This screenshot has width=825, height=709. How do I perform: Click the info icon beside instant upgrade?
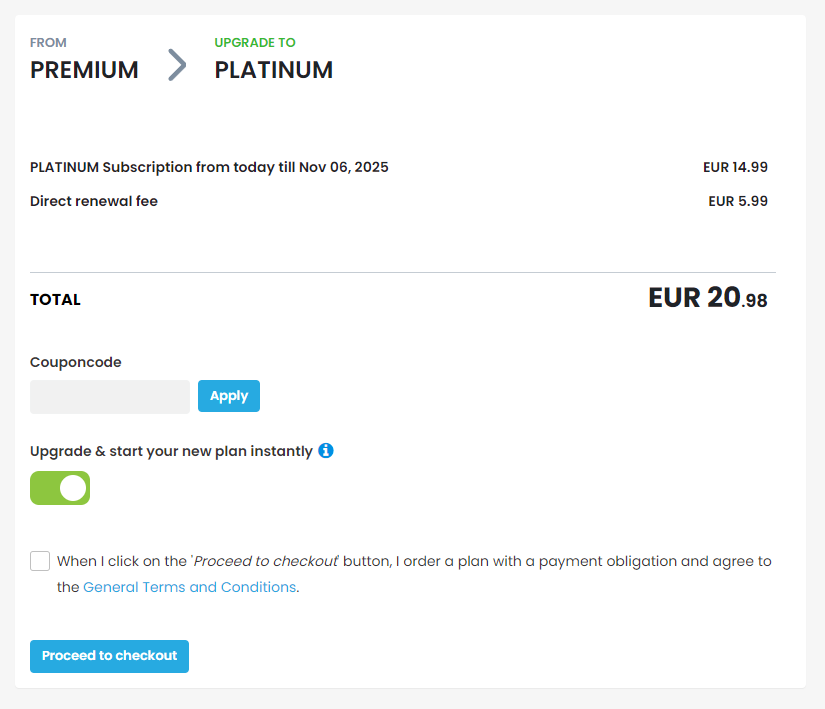(x=326, y=451)
